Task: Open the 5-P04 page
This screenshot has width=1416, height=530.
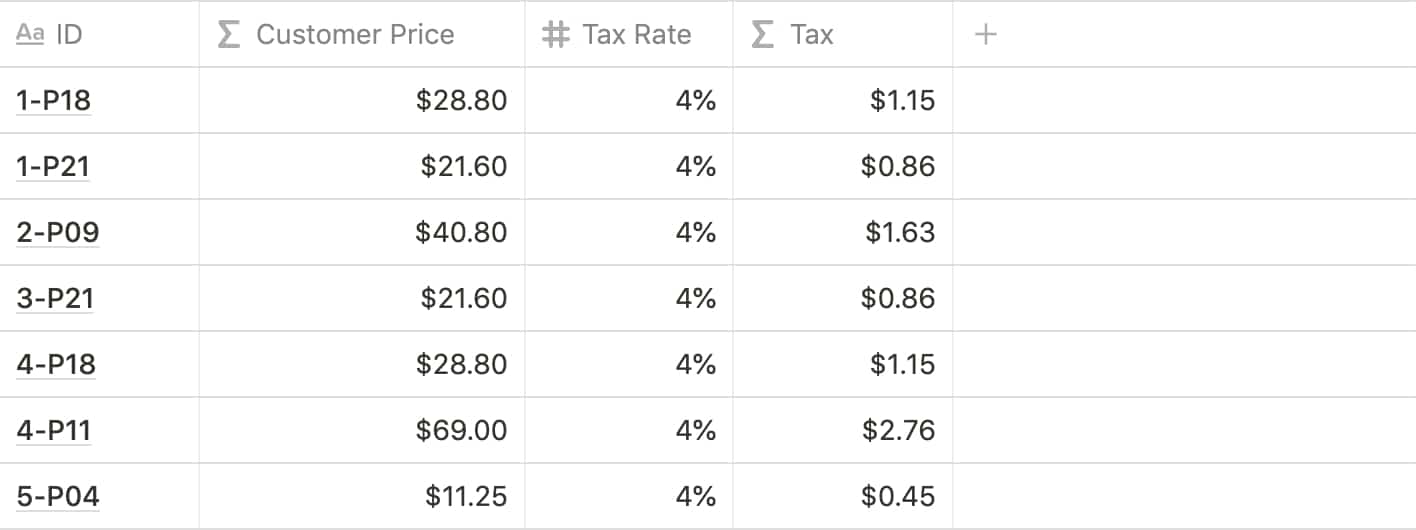Action: [58, 496]
